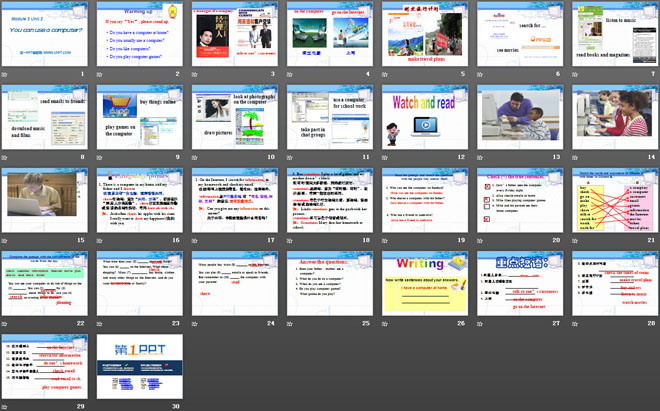Screen dimensions: 660x411
Task: Select the 'send emails to friends' slide
Action: pyautogui.click(x=47, y=115)
